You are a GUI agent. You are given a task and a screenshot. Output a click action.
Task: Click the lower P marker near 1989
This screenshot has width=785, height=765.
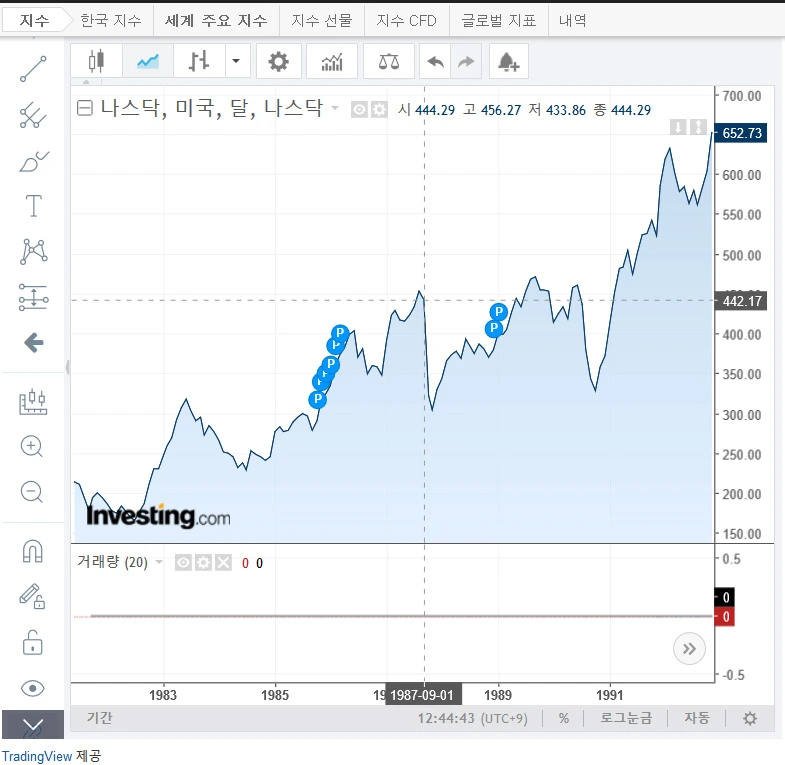[x=494, y=328]
